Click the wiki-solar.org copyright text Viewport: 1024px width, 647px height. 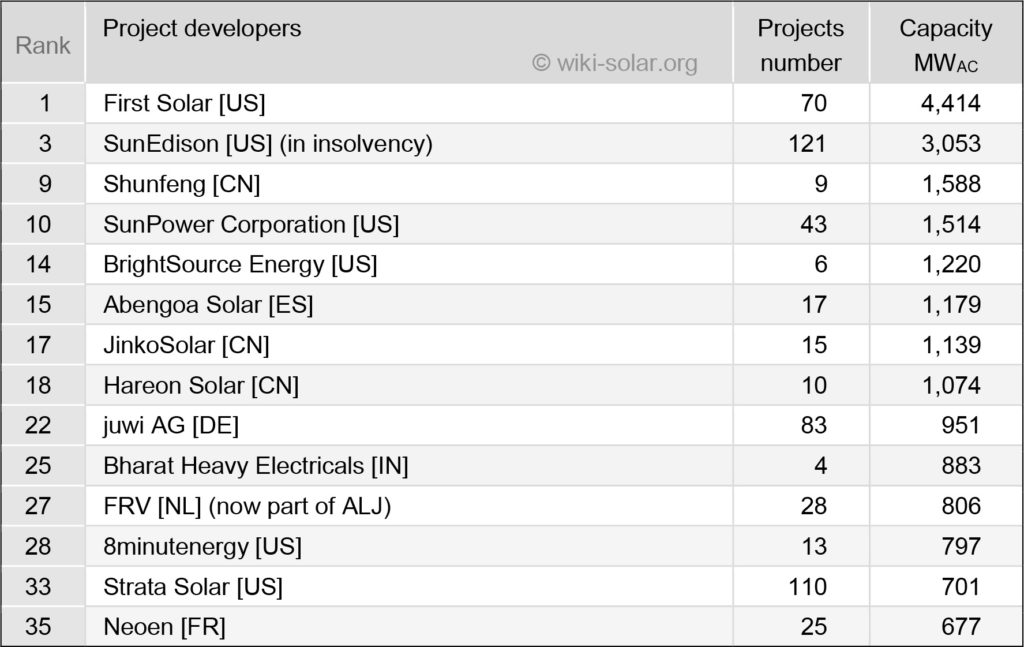point(614,63)
